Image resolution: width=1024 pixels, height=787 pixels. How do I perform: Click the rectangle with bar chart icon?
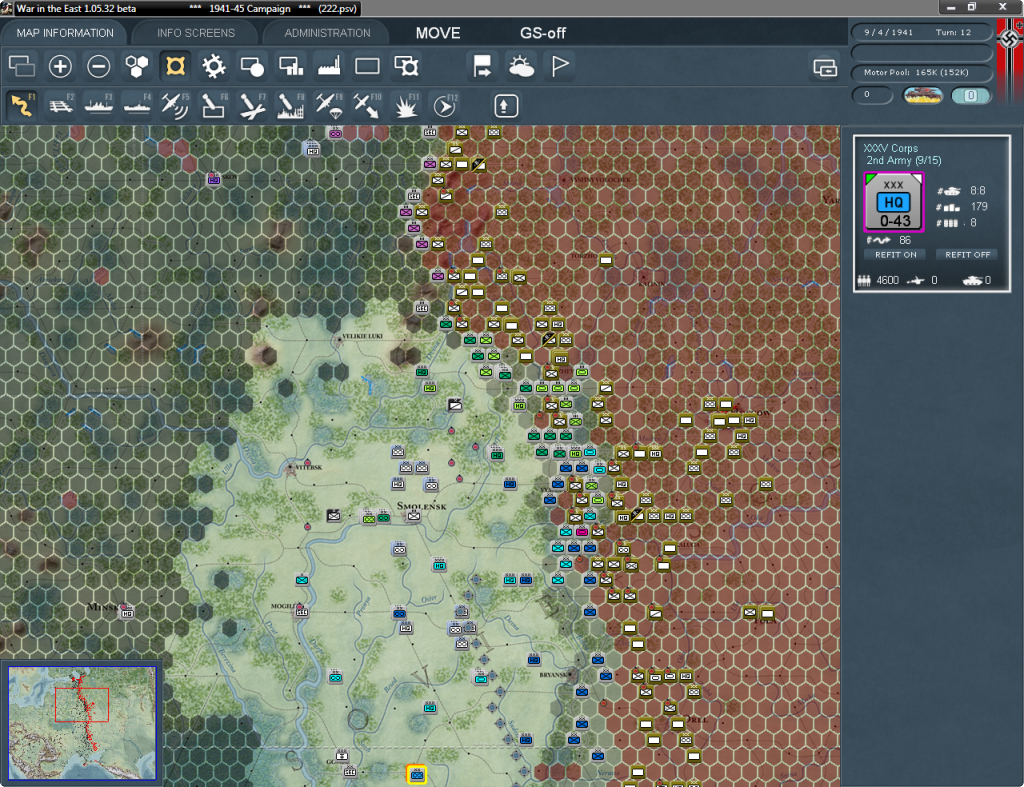[291, 66]
